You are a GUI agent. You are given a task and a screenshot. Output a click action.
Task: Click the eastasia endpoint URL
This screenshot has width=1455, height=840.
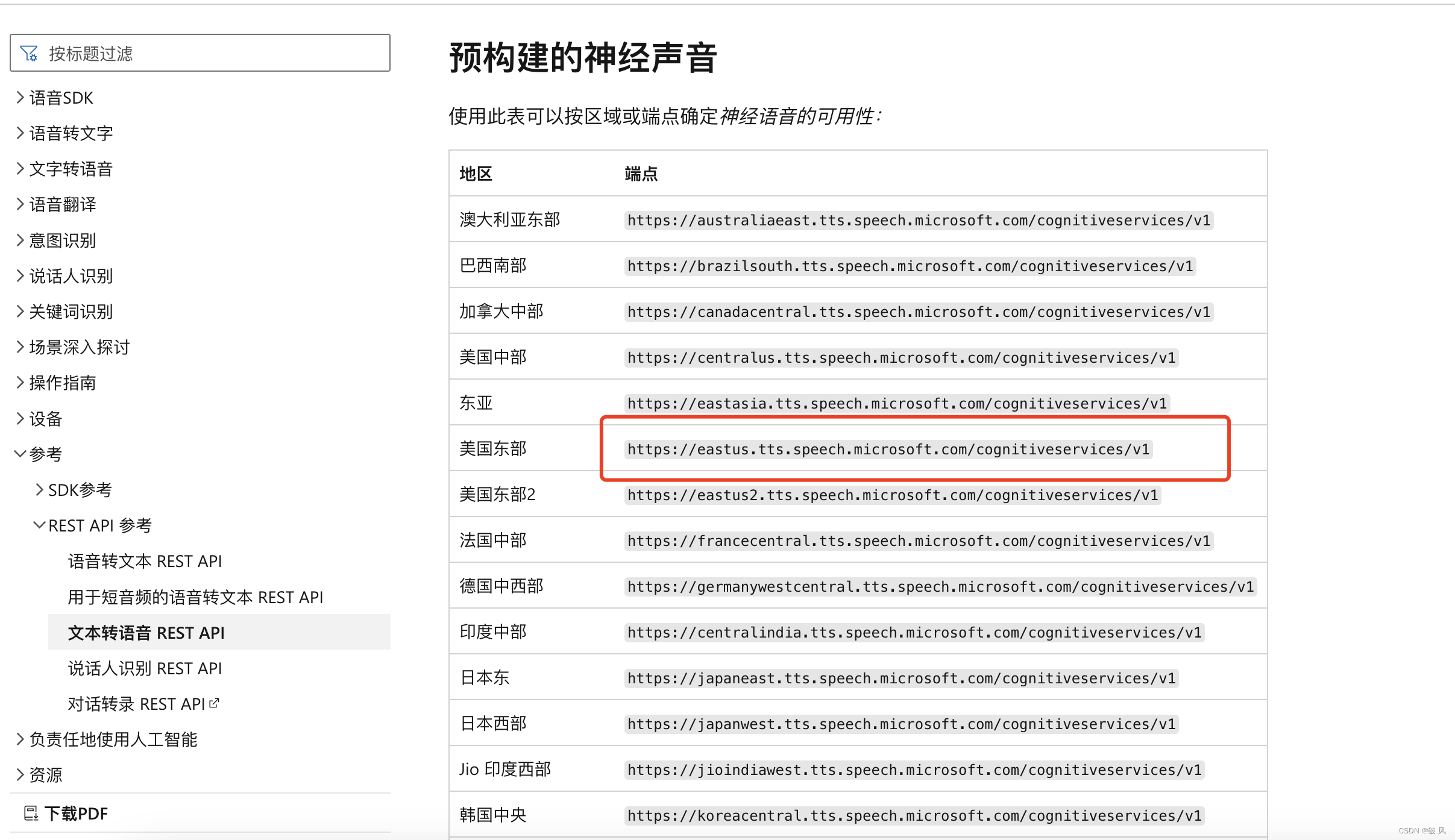coord(896,404)
